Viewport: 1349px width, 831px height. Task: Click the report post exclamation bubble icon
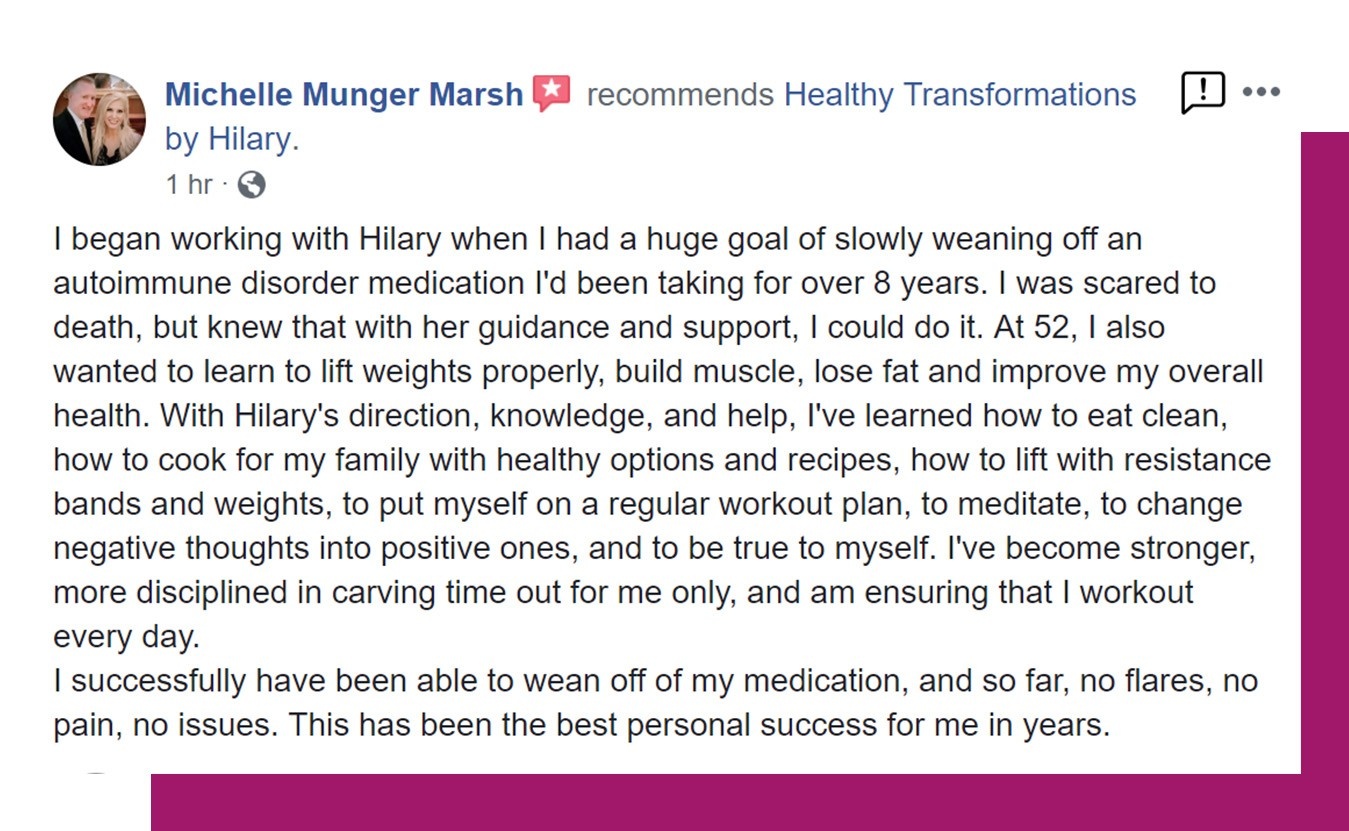[x=1202, y=93]
